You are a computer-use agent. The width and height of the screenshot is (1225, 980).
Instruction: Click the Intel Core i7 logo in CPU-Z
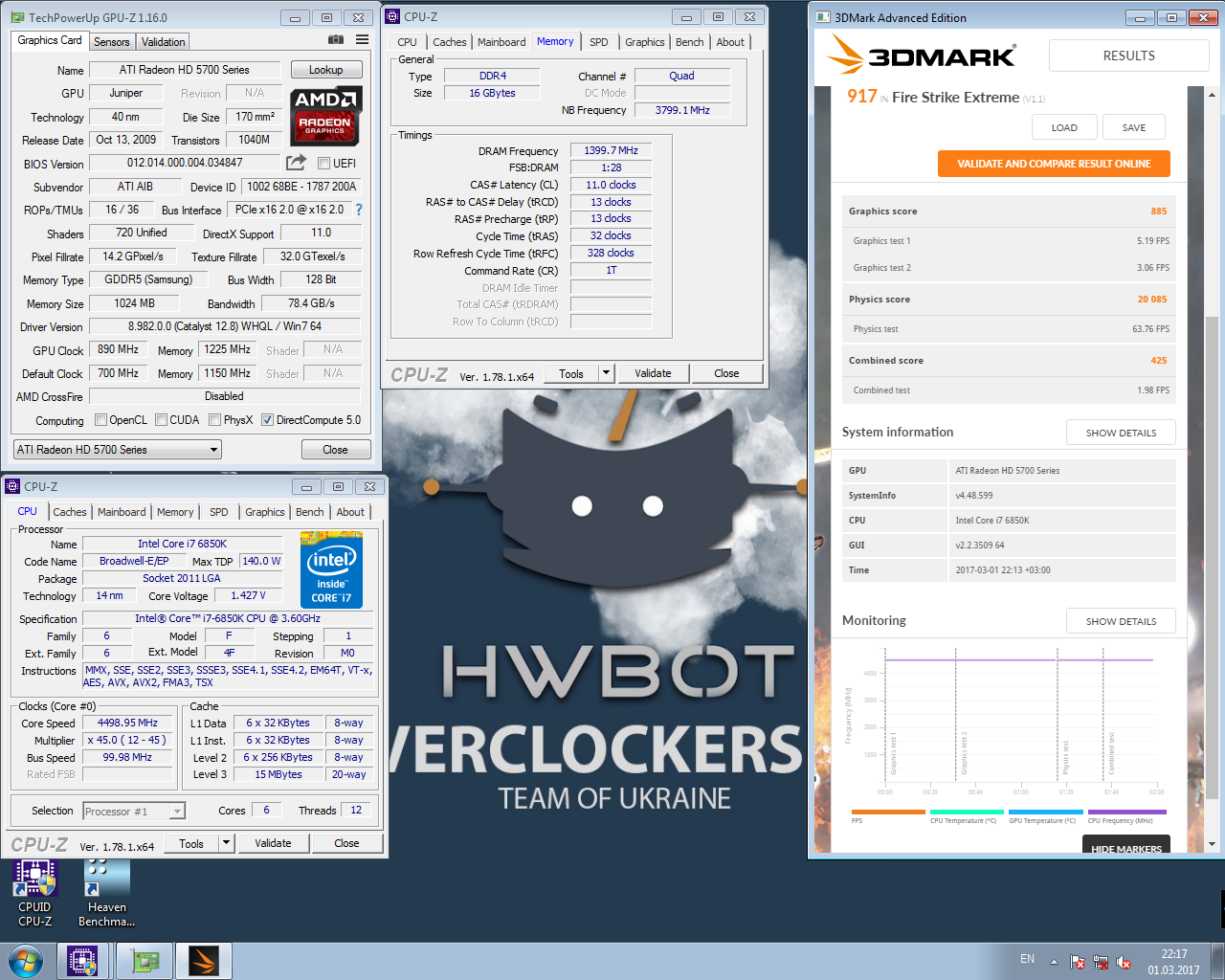click(331, 570)
